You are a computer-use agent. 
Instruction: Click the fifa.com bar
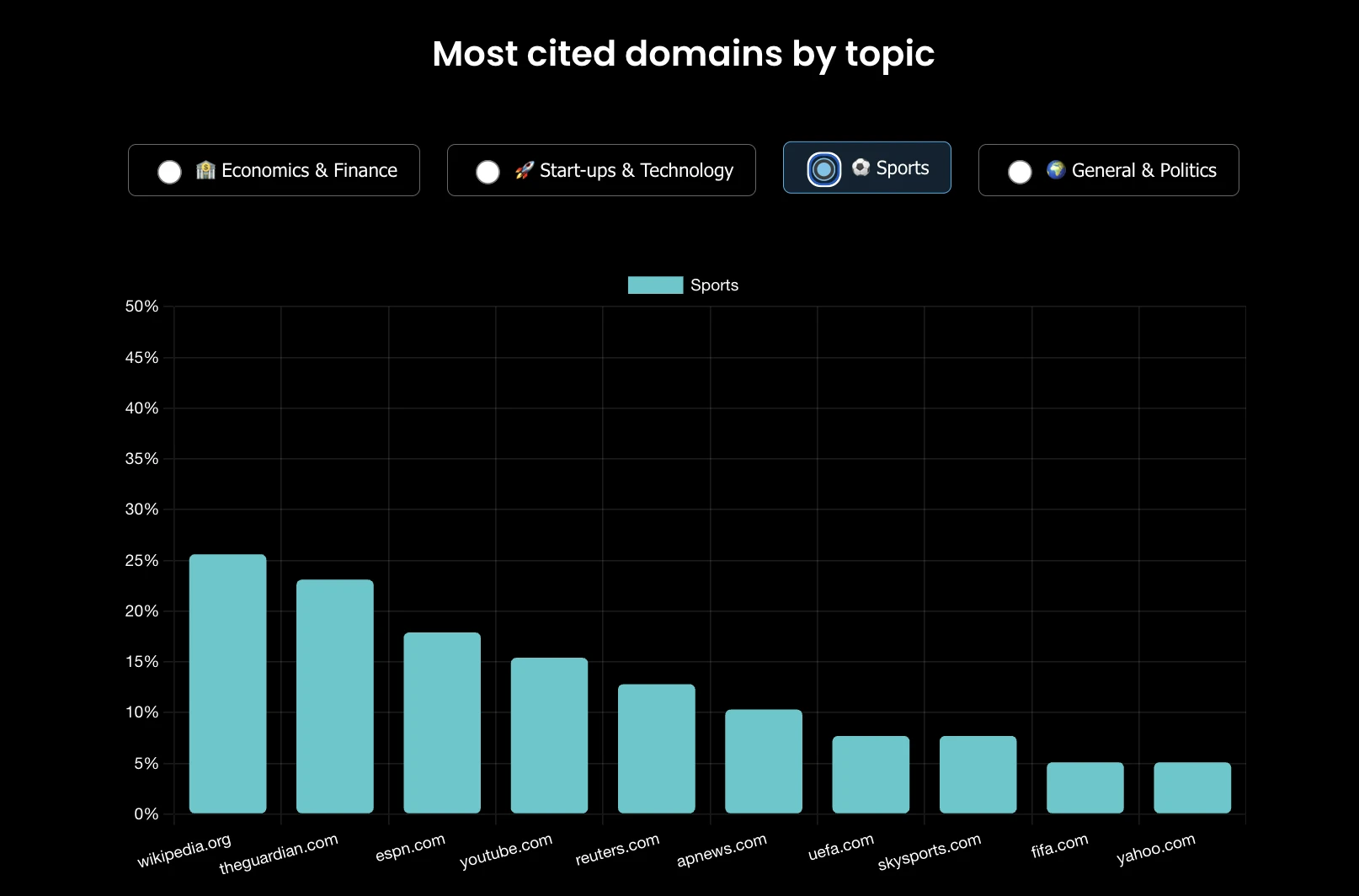1085,787
